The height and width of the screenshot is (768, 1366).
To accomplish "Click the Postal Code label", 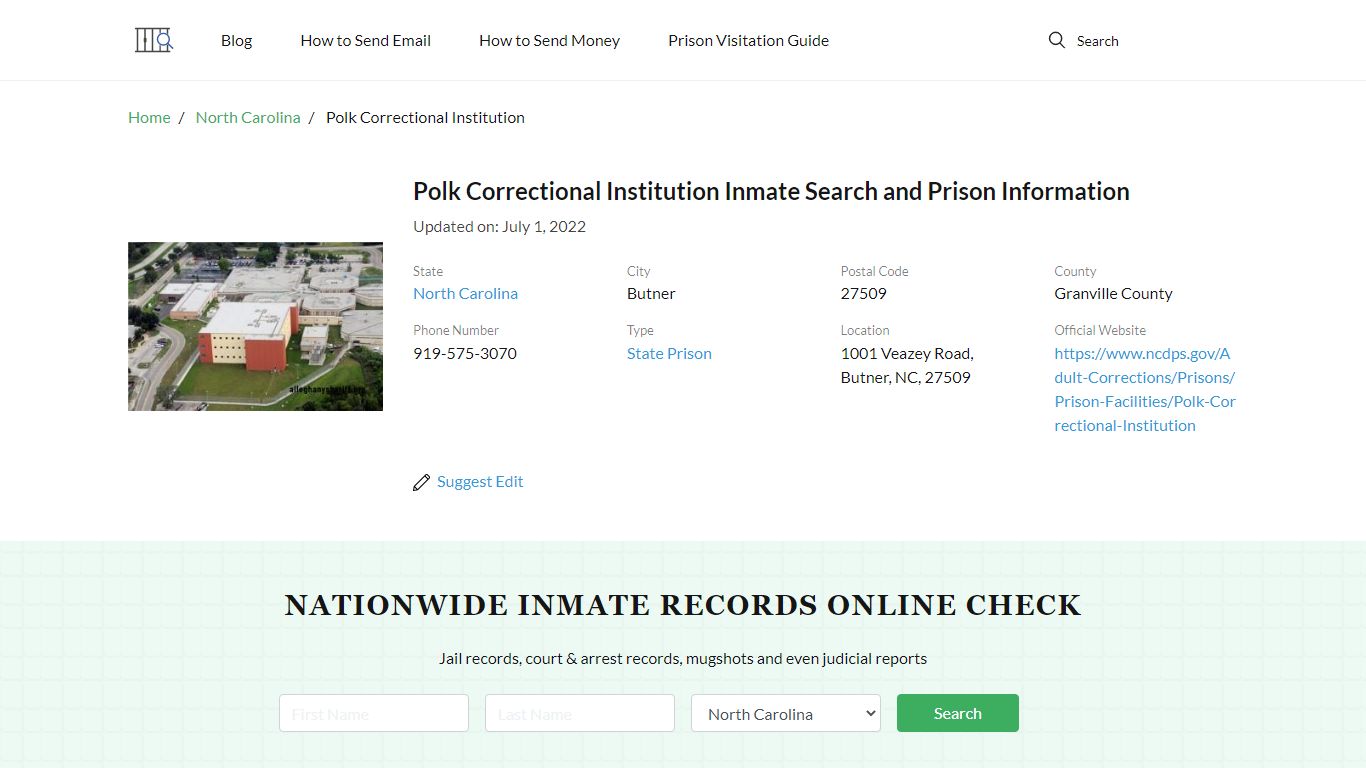I will pyautogui.click(x=875, y=271).
